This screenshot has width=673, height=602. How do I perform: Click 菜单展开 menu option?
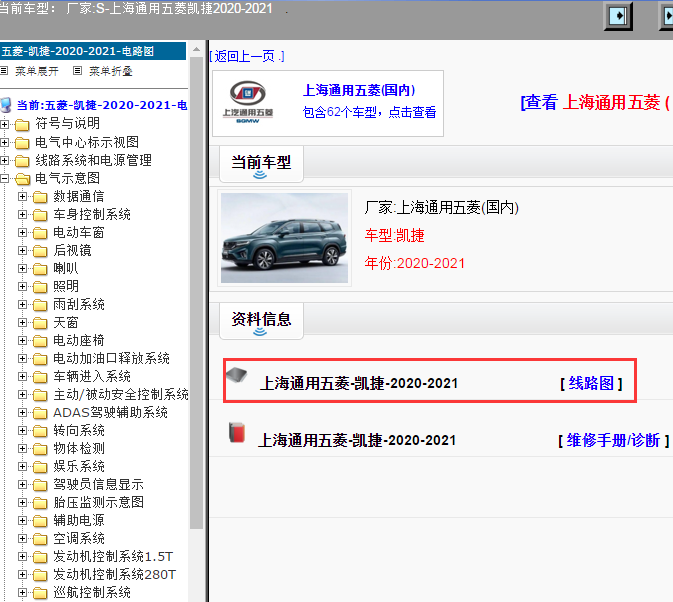pyautogui.click(x=36, y=71)
